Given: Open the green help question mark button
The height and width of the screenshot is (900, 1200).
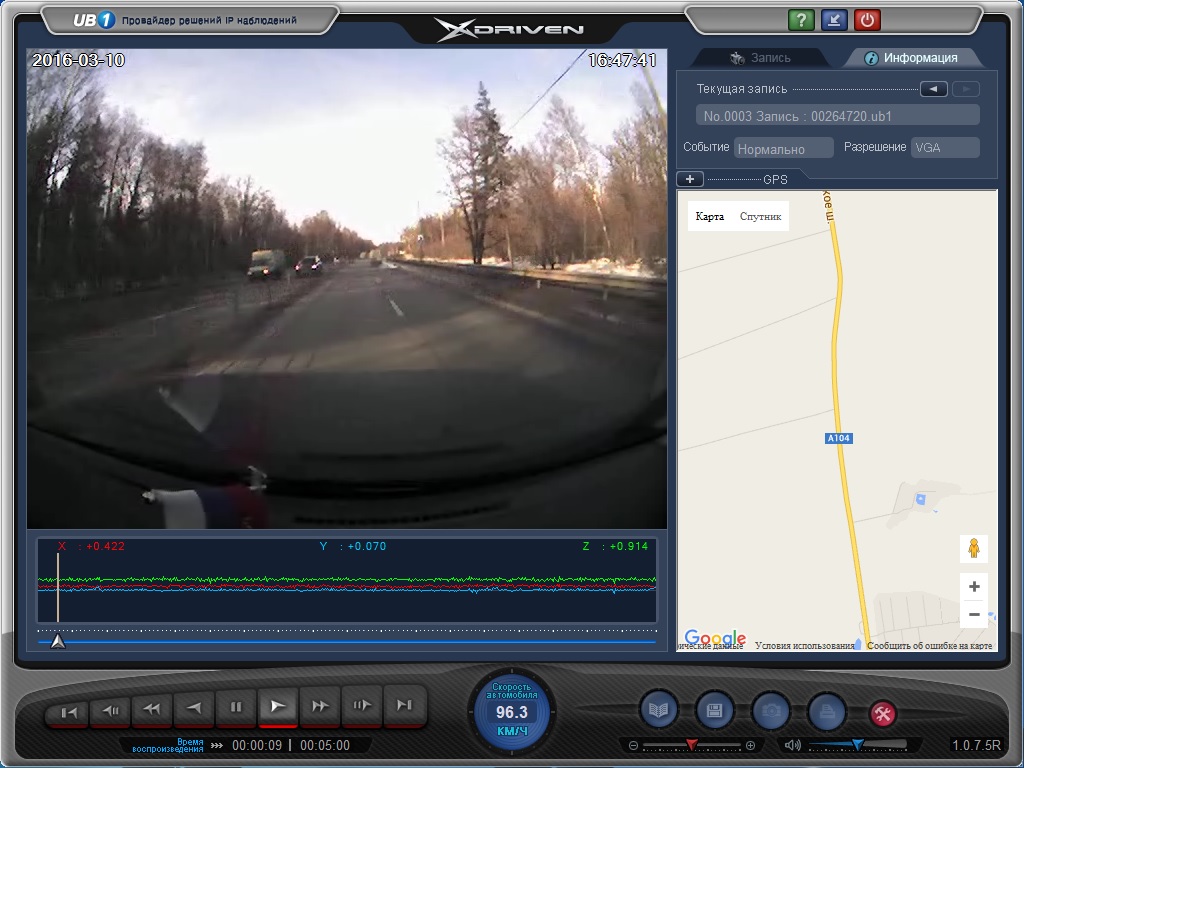Looking at the screenshot, I should pyautogui.click(x=801, y=20).
